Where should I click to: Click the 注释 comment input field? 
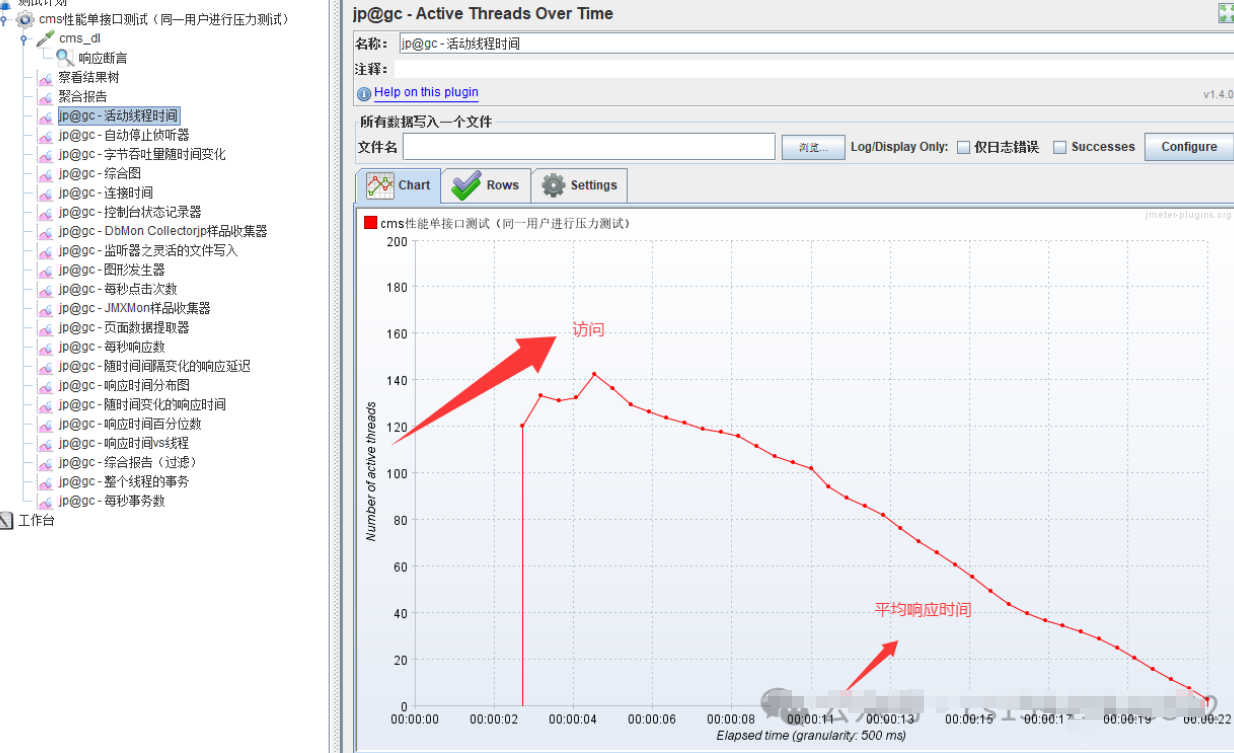point(813,69)
